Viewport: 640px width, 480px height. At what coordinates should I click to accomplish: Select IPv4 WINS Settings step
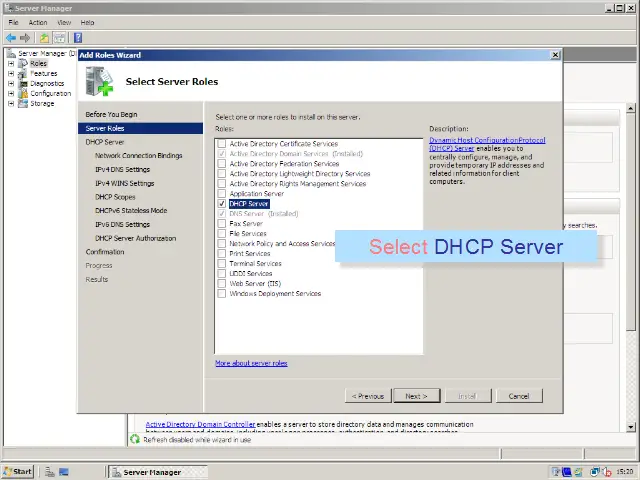(x=125, y=183)
